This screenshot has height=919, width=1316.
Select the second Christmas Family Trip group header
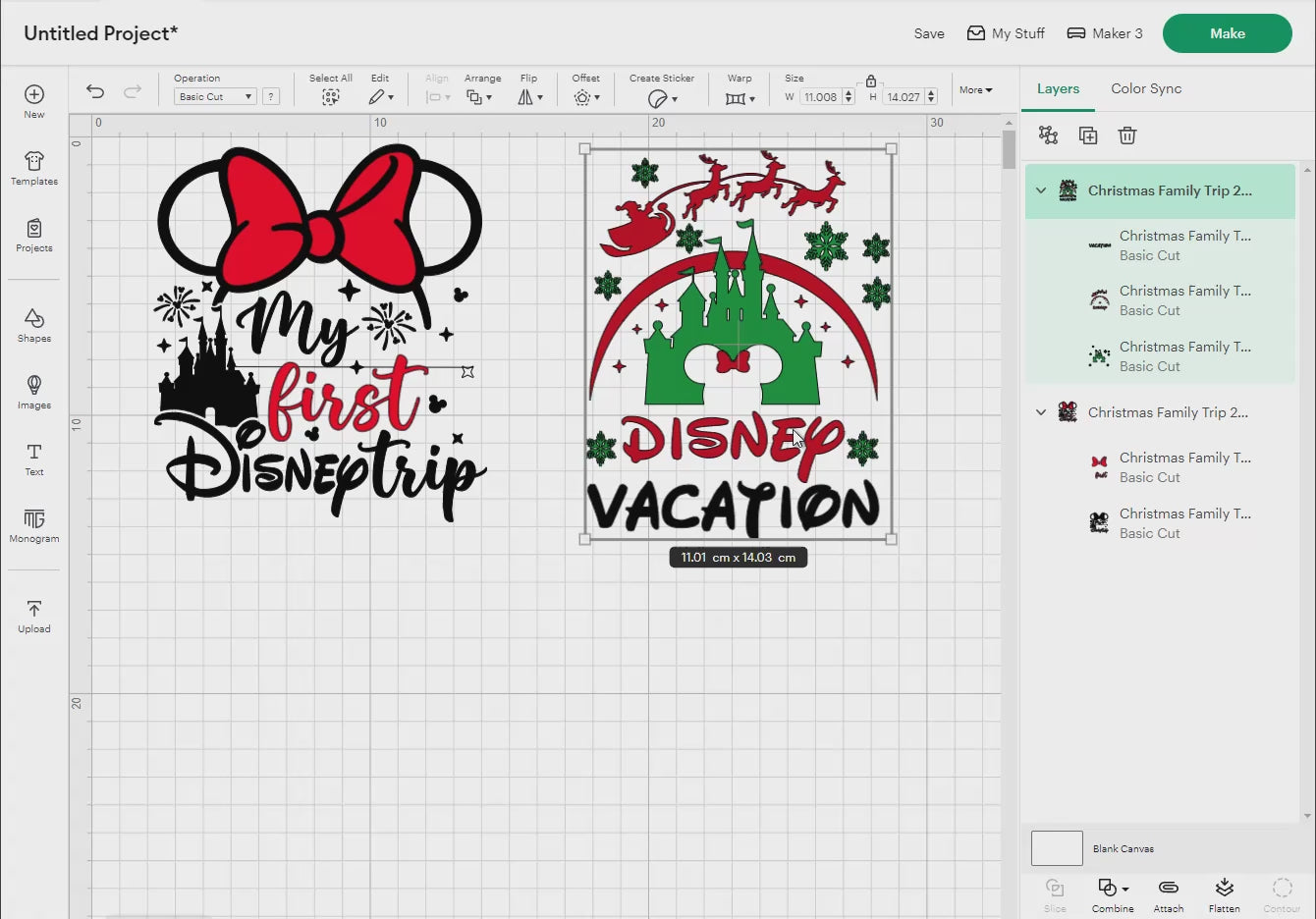1160,412
